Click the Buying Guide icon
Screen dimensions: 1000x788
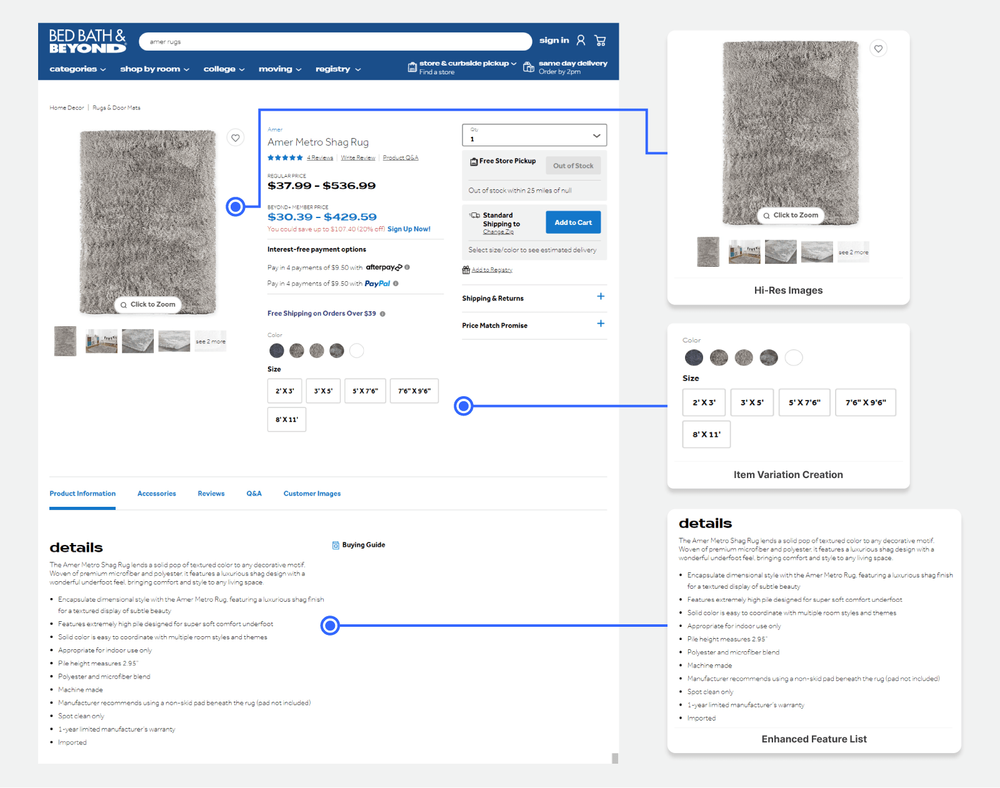[x=335, y=545]
